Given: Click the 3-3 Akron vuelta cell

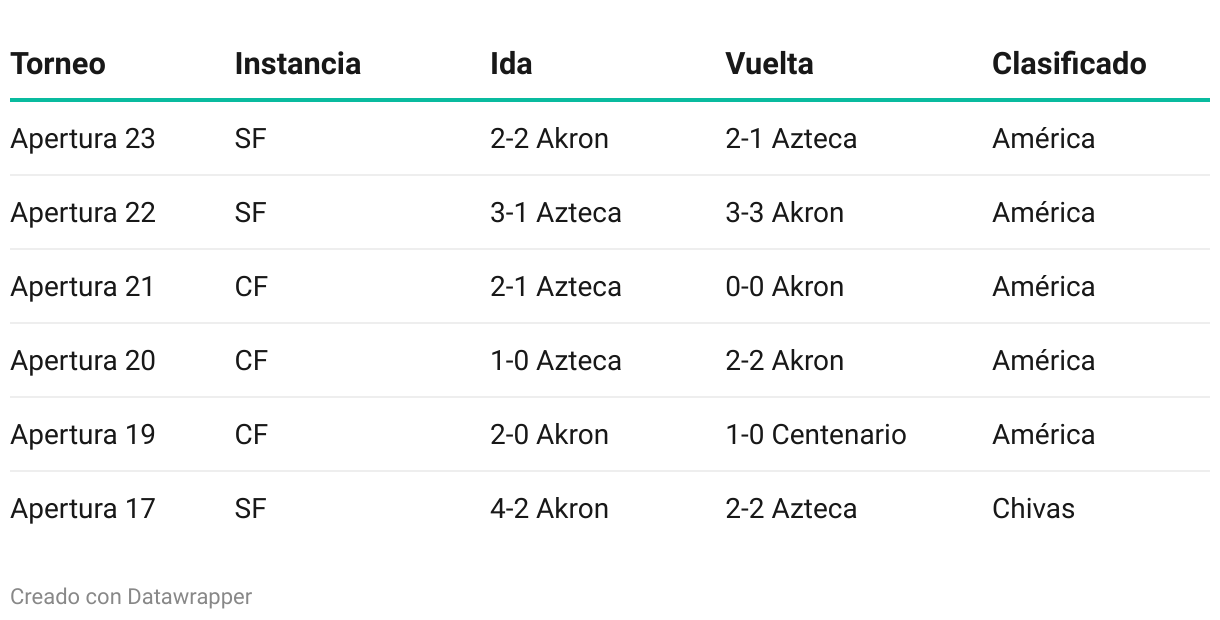Looking at the screenshot, I should pos(784,212).
